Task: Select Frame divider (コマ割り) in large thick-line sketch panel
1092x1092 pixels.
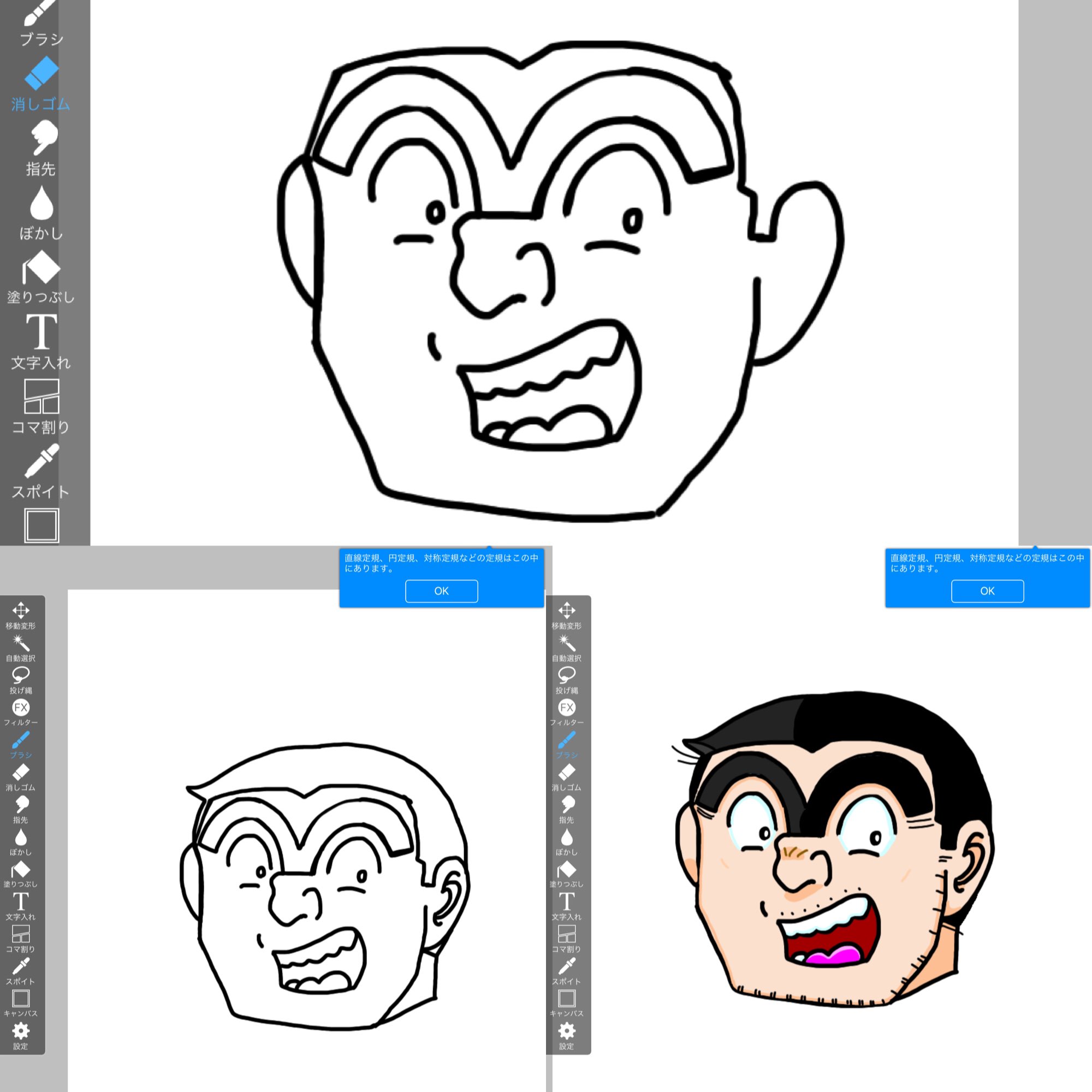Action: [x=41, y=407]
